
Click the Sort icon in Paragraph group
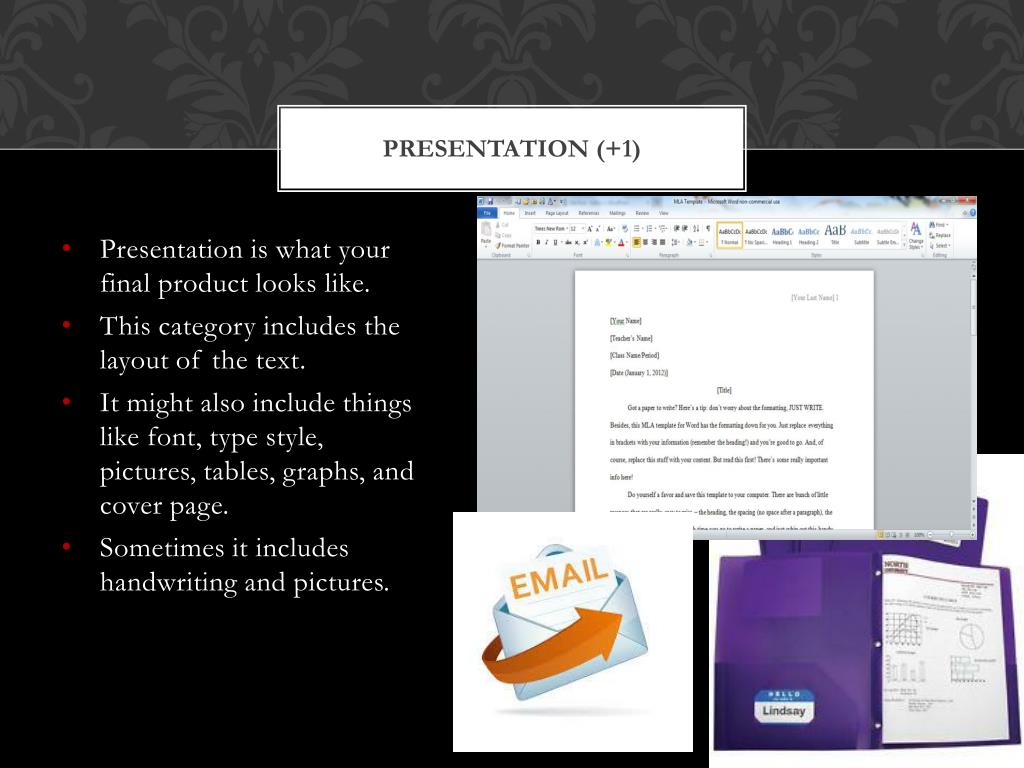pos(696,229)
